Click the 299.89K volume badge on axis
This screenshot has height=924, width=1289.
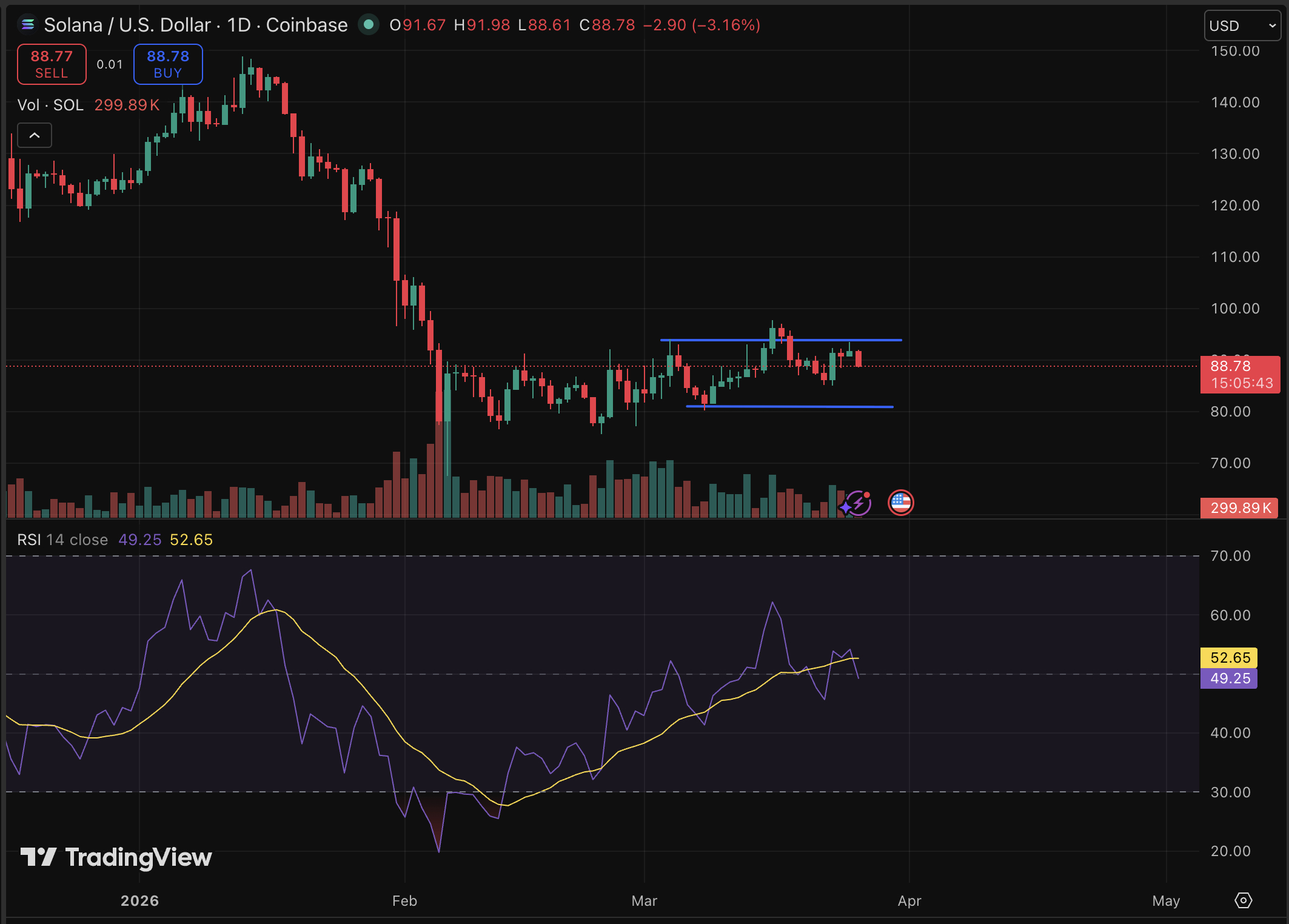click(1239, 508)
